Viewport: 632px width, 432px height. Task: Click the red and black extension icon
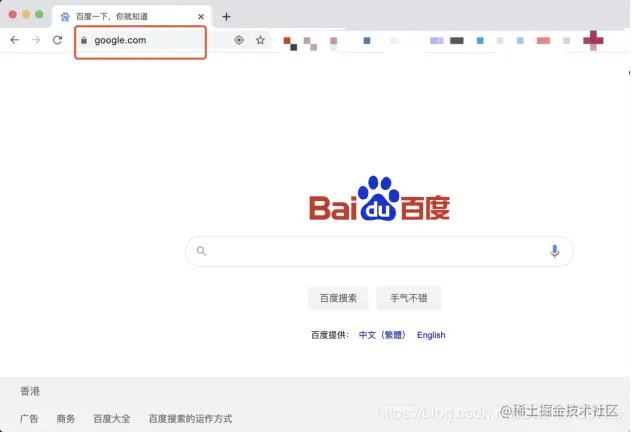coord(290,44)
